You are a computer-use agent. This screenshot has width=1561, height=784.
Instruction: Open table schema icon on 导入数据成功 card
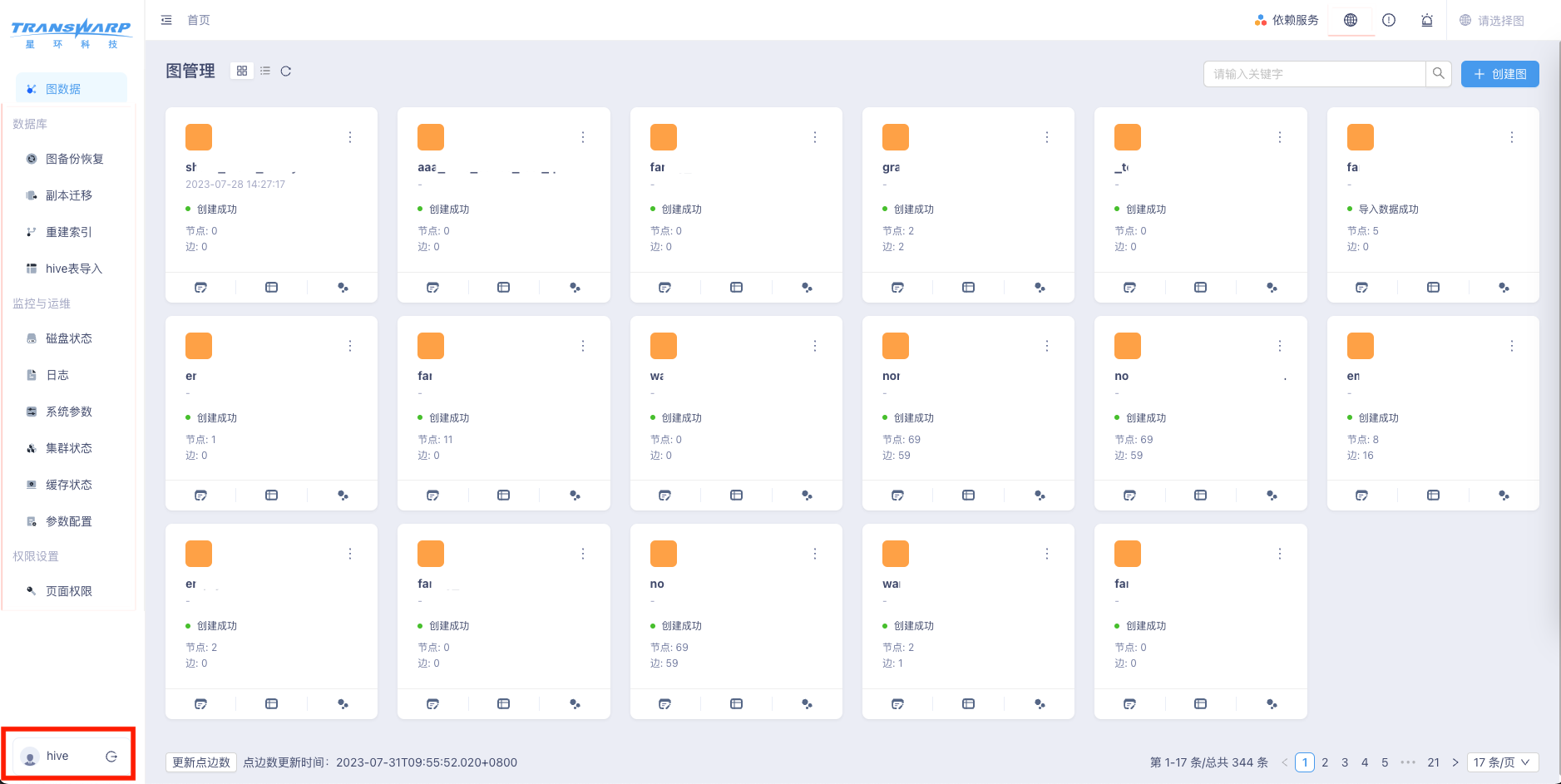(x=1433, y=287)
